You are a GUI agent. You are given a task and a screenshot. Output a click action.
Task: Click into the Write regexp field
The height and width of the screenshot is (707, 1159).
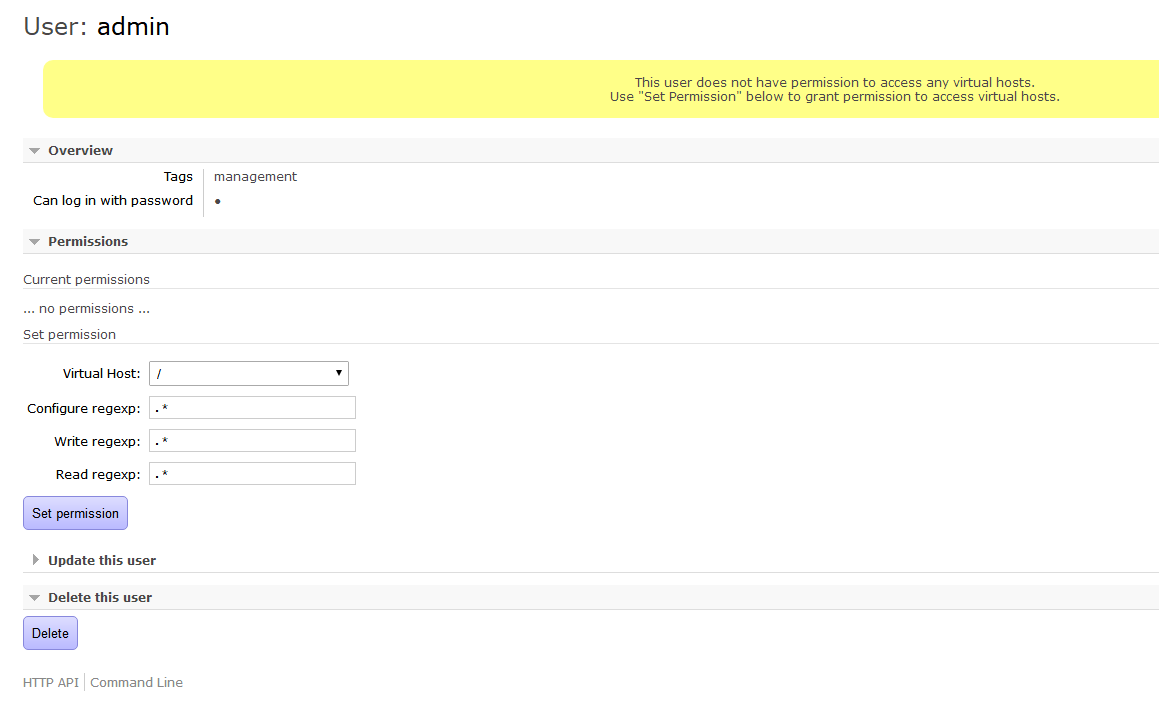[252, 441]
